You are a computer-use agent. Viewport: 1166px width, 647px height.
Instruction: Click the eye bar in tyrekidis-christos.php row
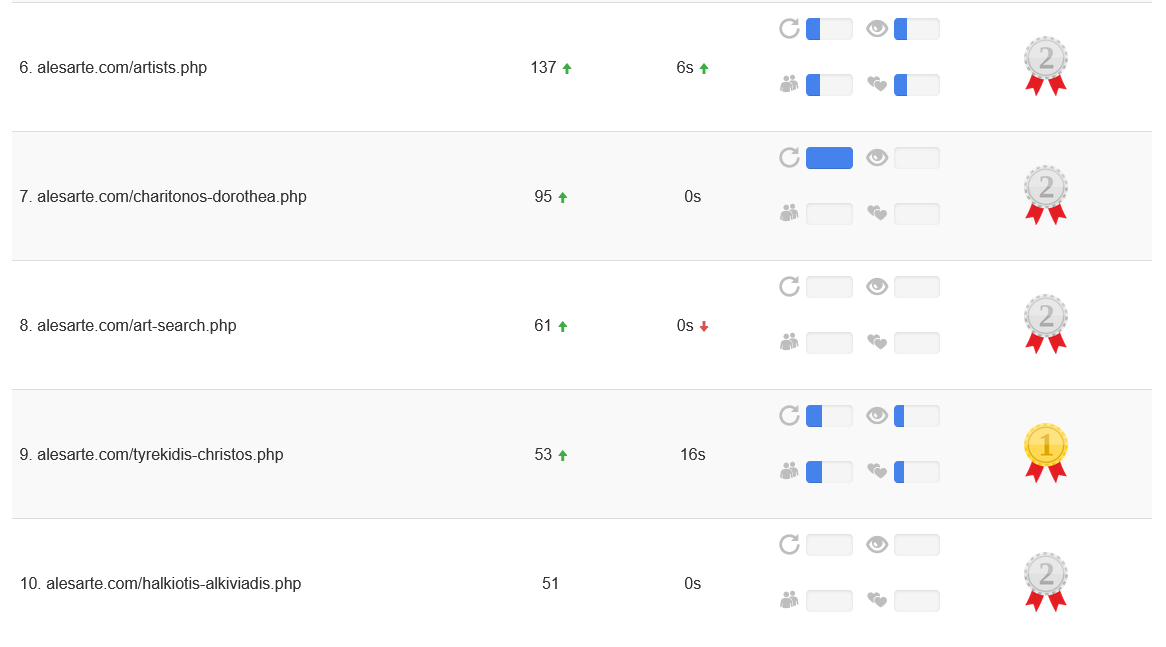916,416
